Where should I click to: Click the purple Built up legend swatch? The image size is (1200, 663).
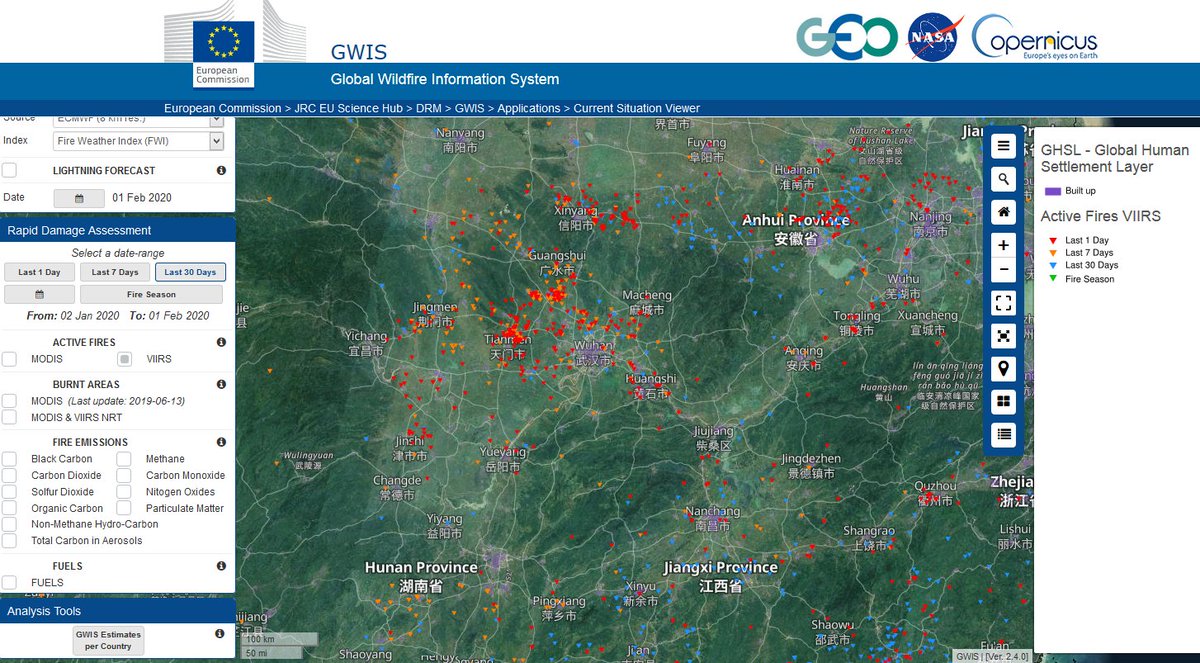click(1051, 191)
